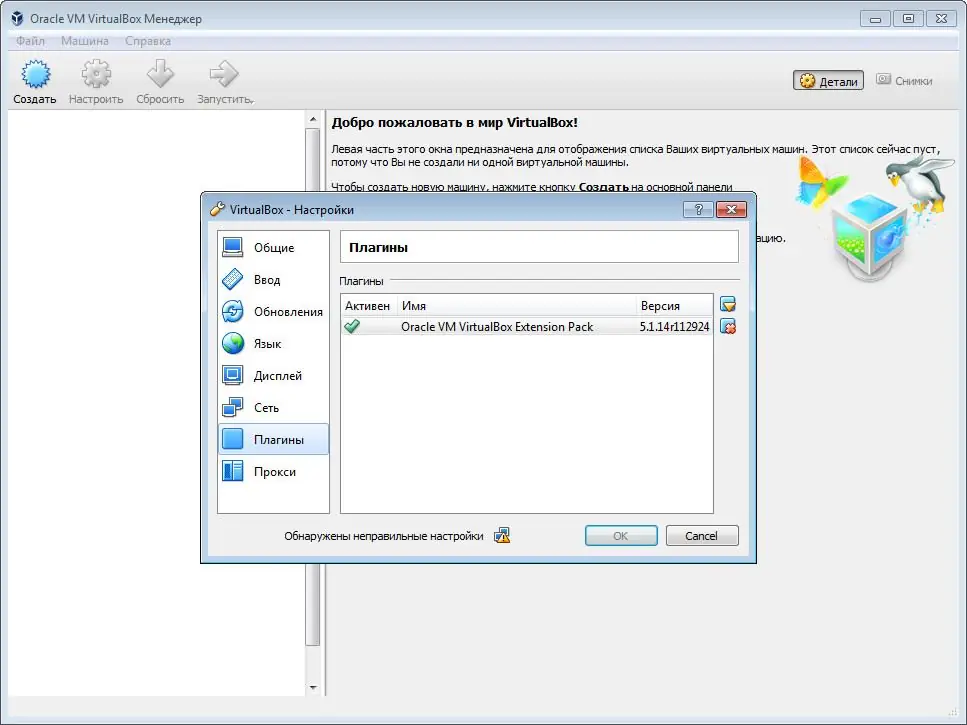The height and width of the screenshot is (725, 967).
Task: Confirm settings with the OK button
Action: [x=621, y=536]
